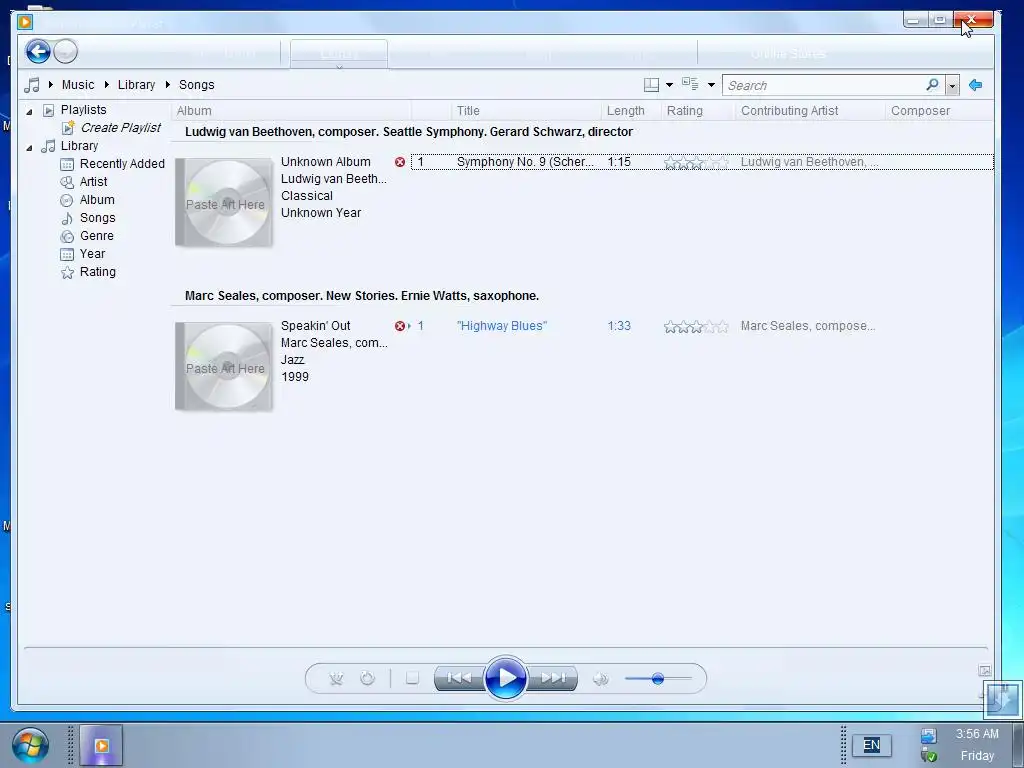Open the search options dropdown arrow
The image size is (1024, 768).
[x=953, y=86]
